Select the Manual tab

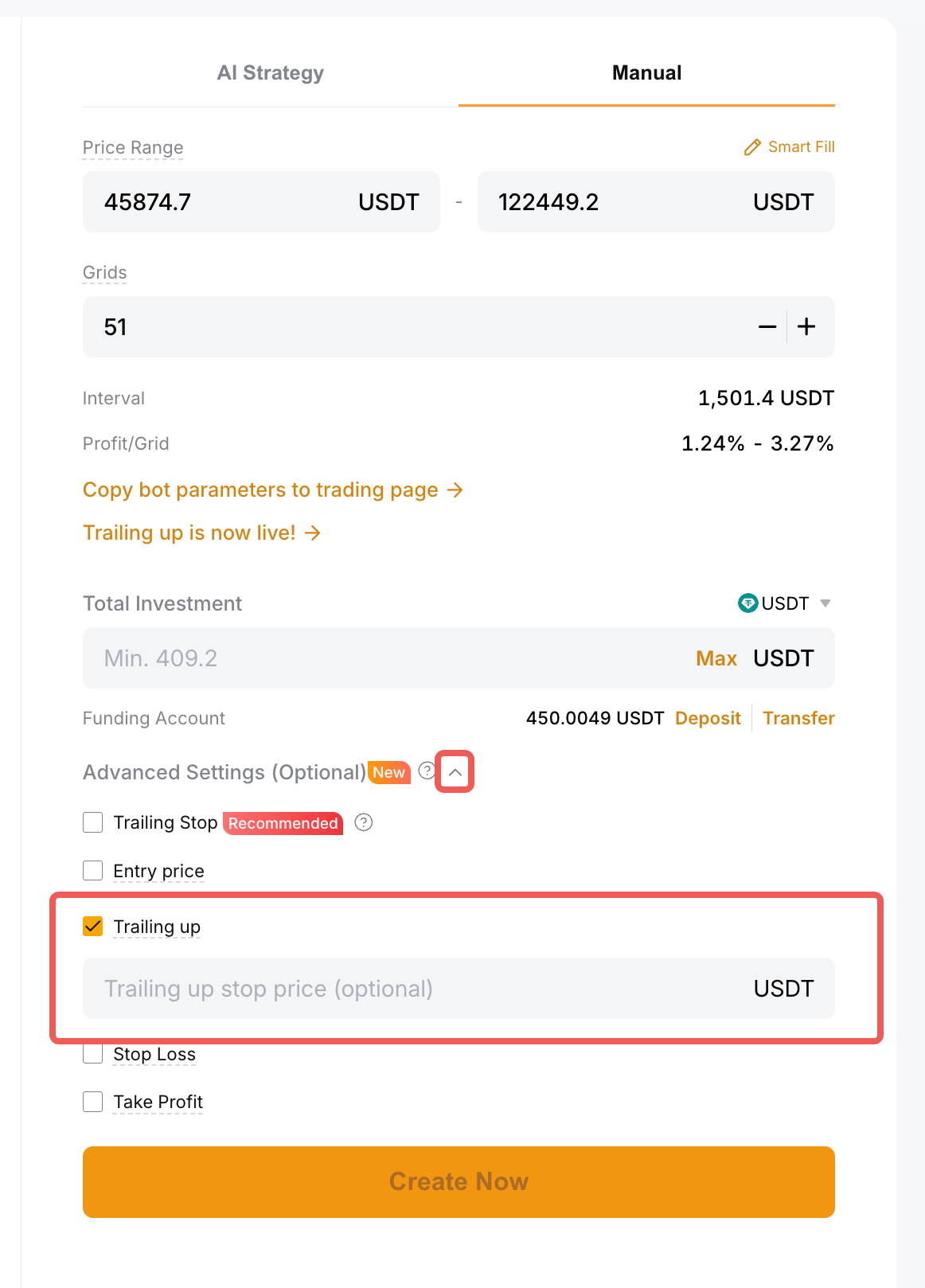tap(646, 73)
